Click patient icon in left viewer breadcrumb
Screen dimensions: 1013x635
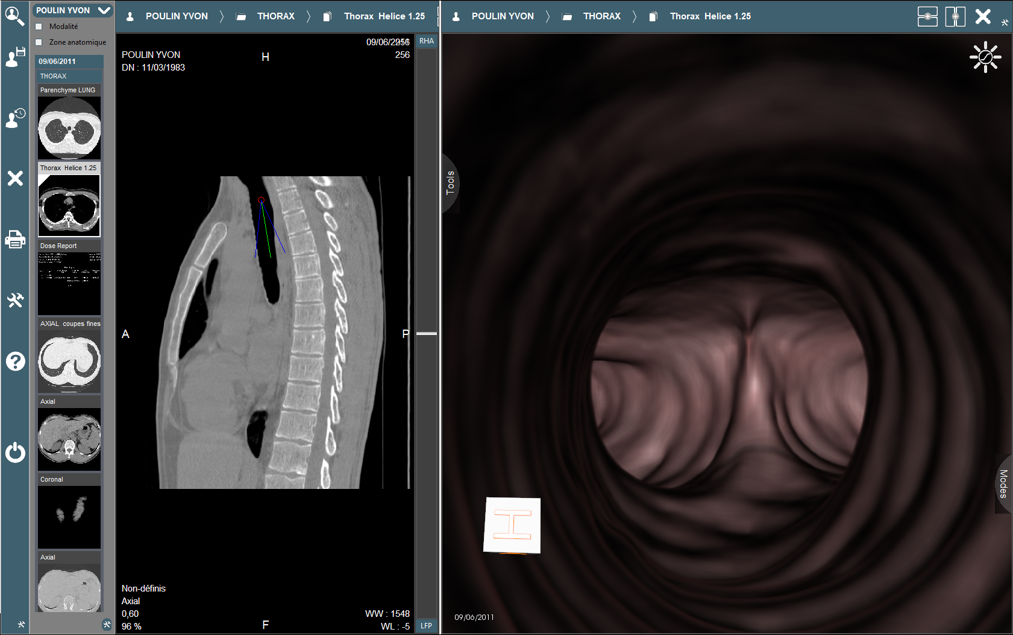coord(130,16)
